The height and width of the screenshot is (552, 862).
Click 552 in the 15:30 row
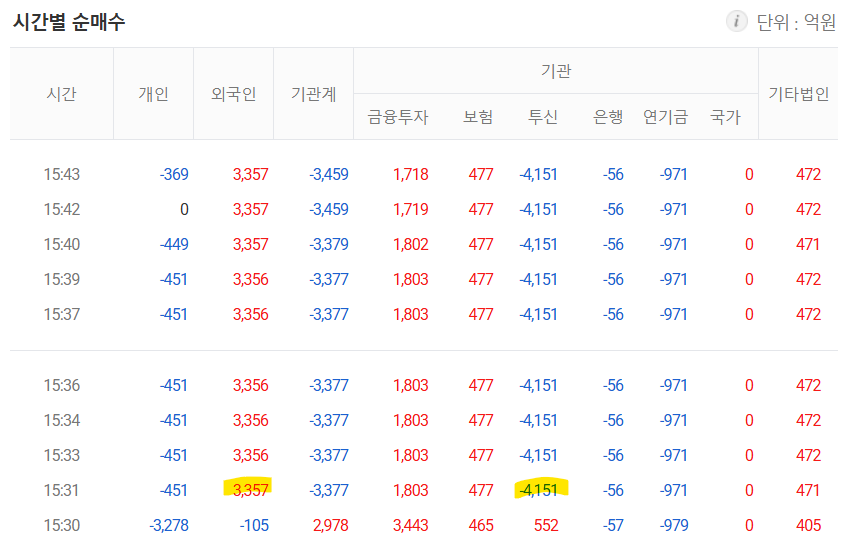point(546,526)
